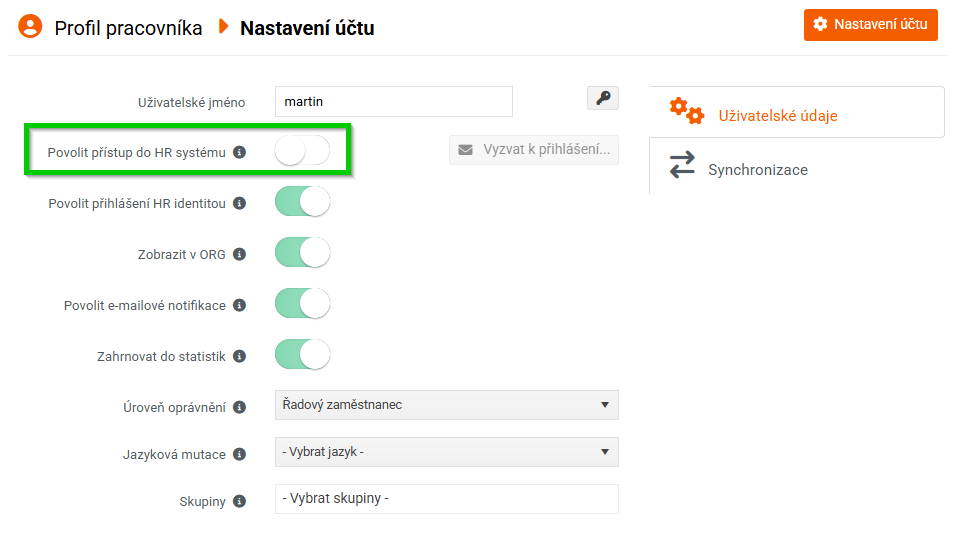Click orange Nastavení účtu button

tap(870, 24)
